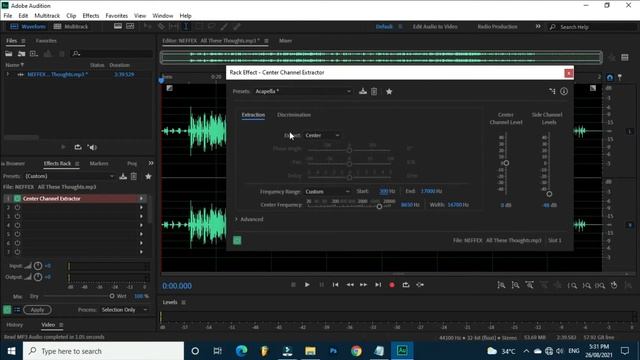
Task: Switch to the Discrimination tab
Action: click(294, 115)
